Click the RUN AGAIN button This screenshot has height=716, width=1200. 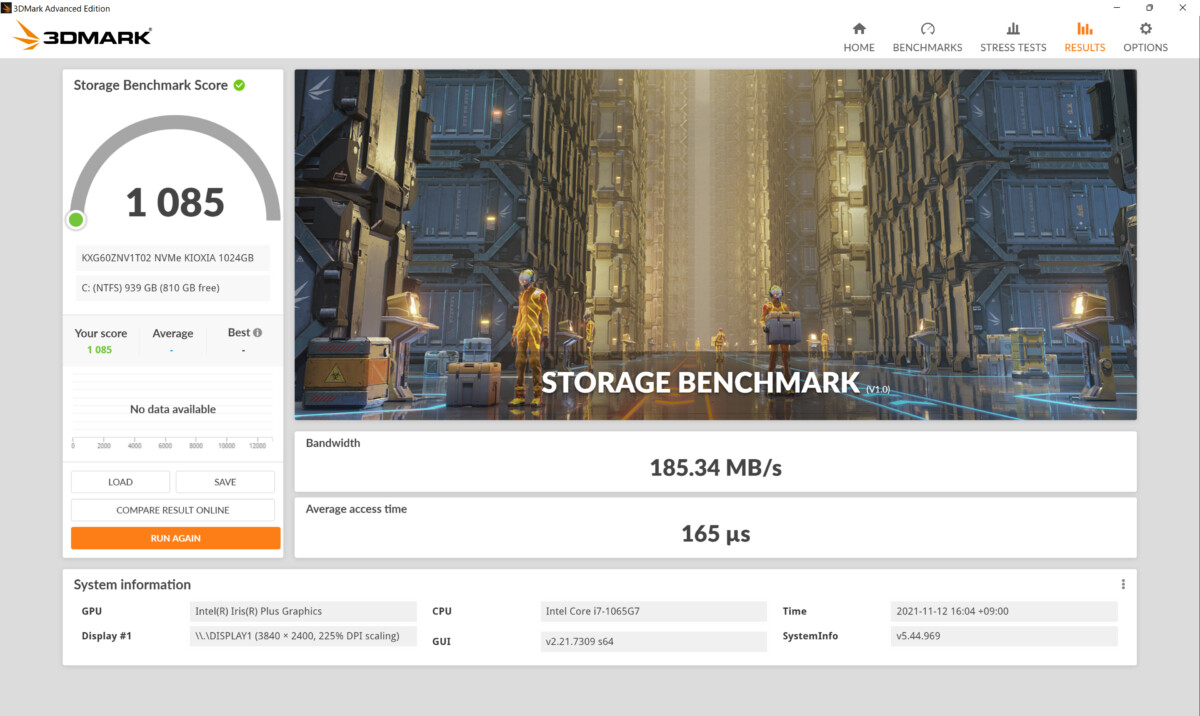pyautogui.click(x=175, y=538)
